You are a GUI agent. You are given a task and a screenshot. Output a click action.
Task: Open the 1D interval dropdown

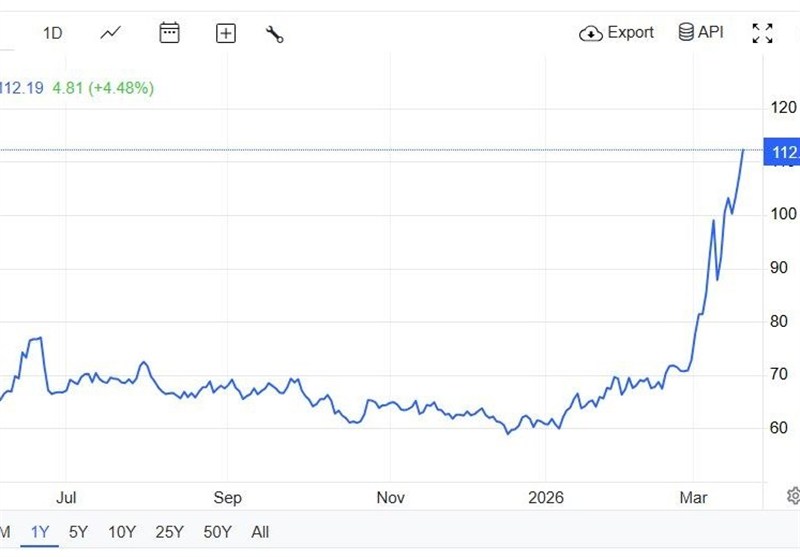pos(52,33)
